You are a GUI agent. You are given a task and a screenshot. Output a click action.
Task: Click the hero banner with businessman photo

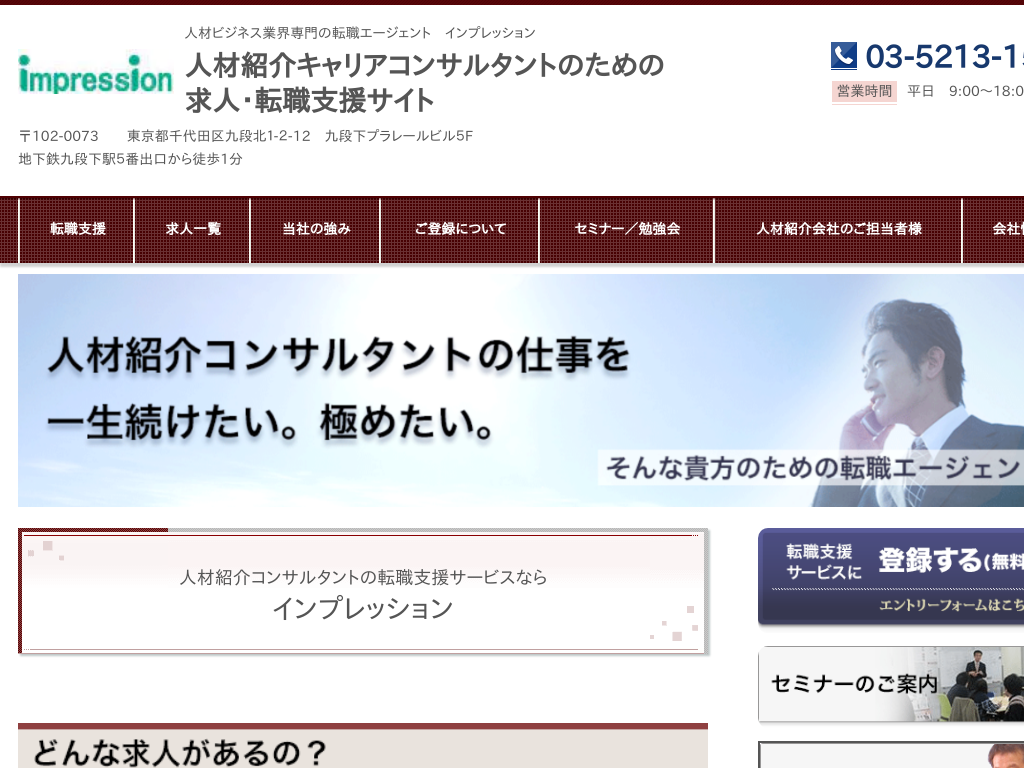520,391
